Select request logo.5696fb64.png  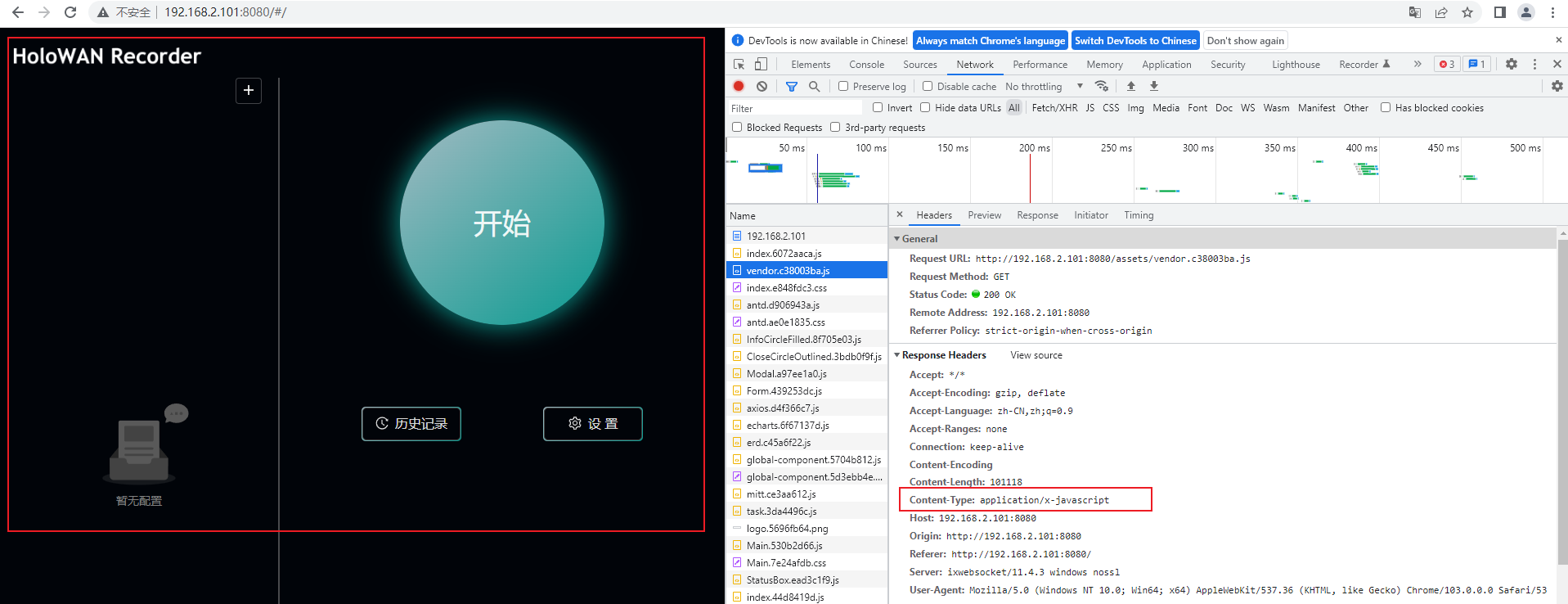[x=806, y=528]
